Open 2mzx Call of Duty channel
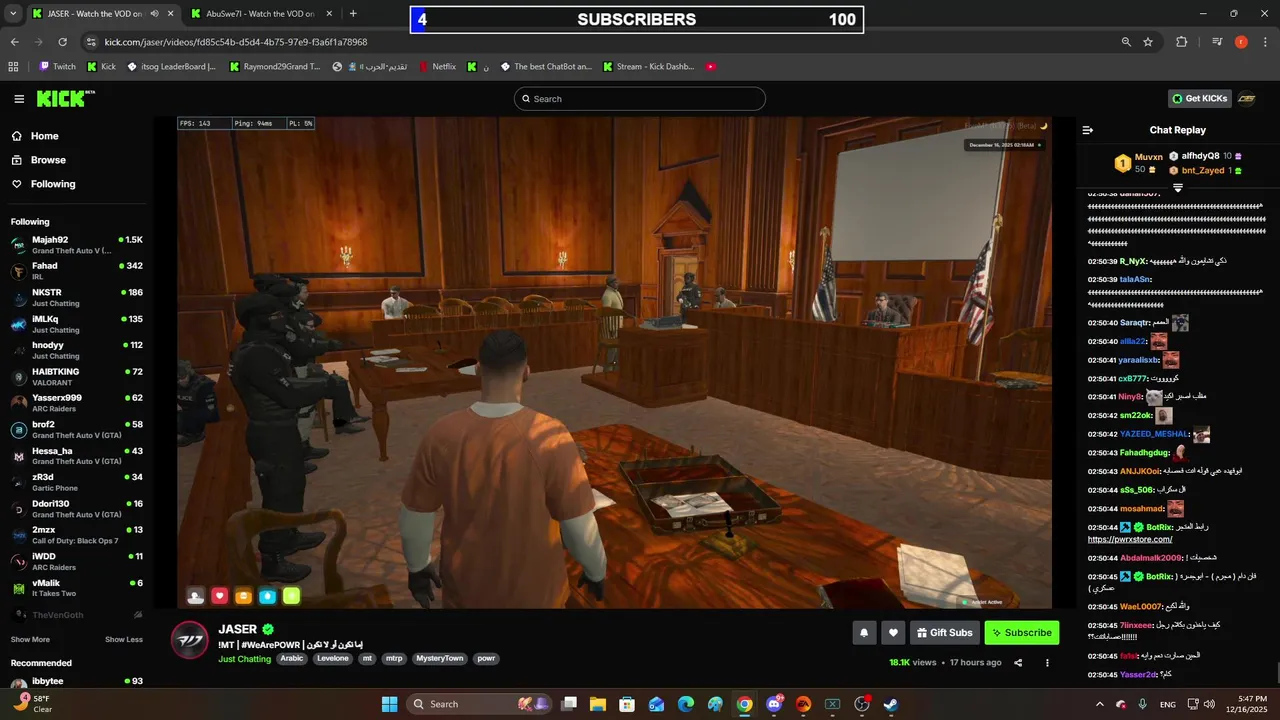This screenshot has width=1280, height=720. click(77, 535)
